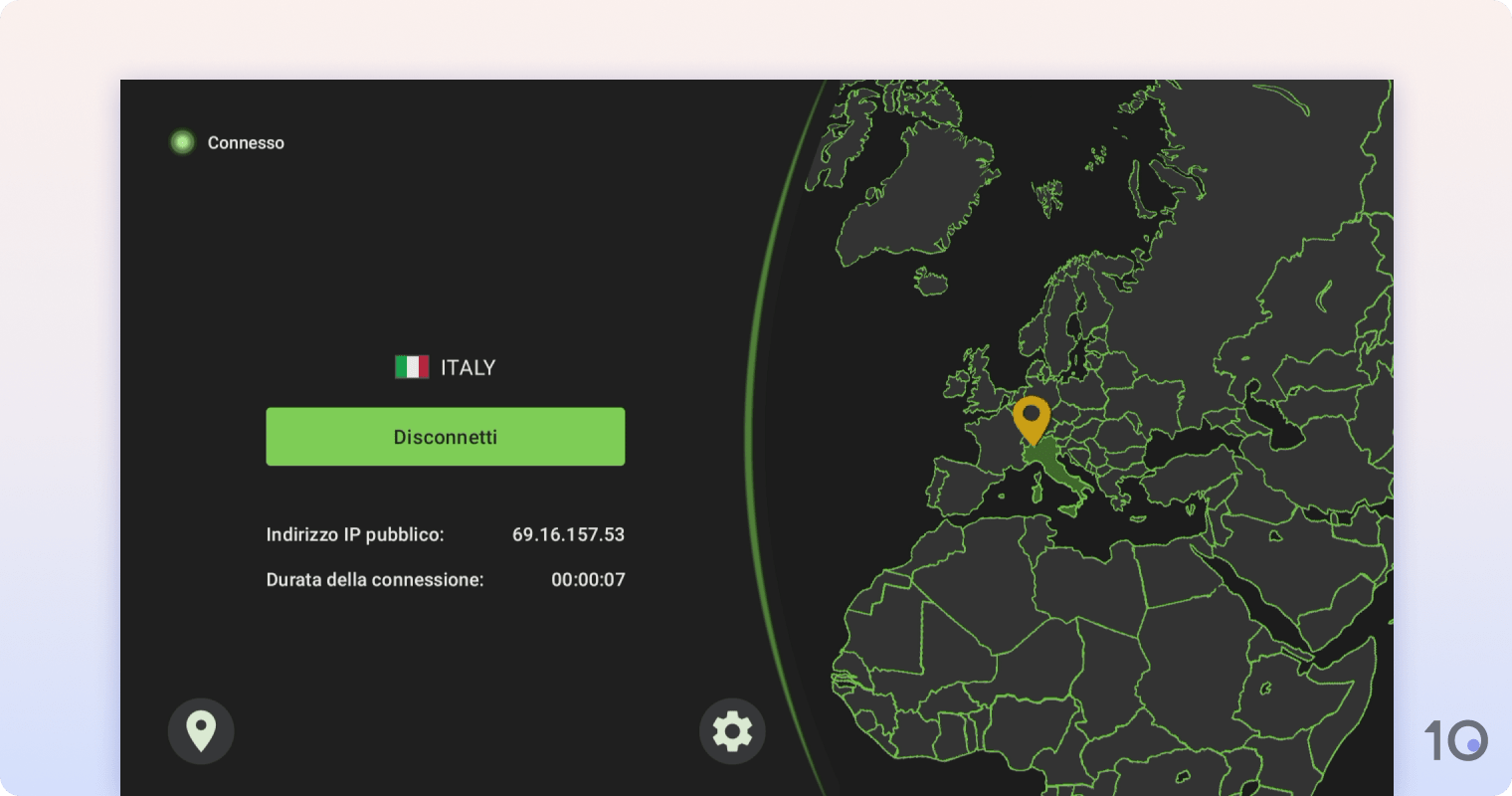The width and height of the screenshot is (1512, 796).
Task: Click the connection duration timer 00:00:07
Action: coord(588,579)
